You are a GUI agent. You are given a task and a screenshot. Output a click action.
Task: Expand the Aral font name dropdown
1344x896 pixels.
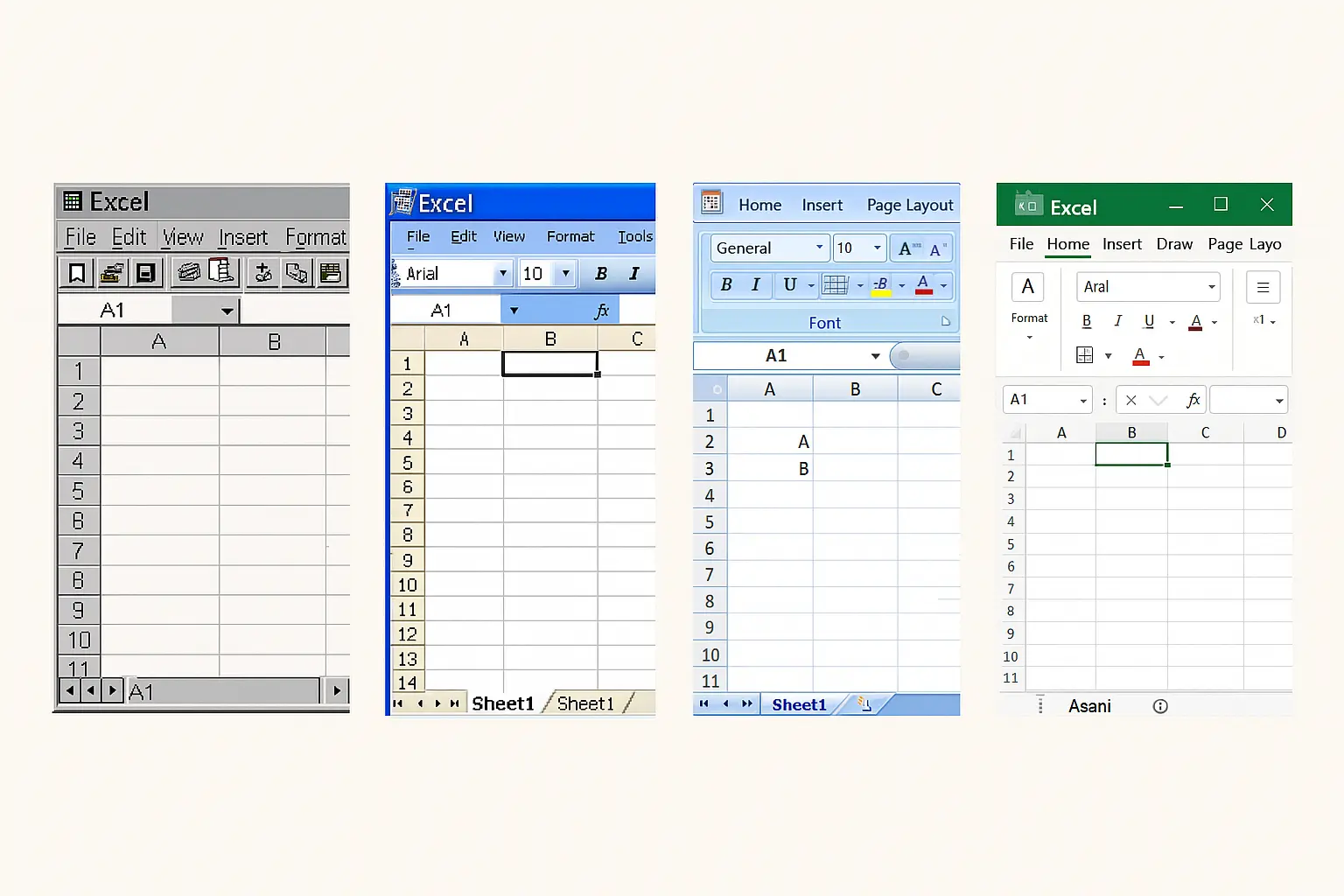[x=1211, y=287]
